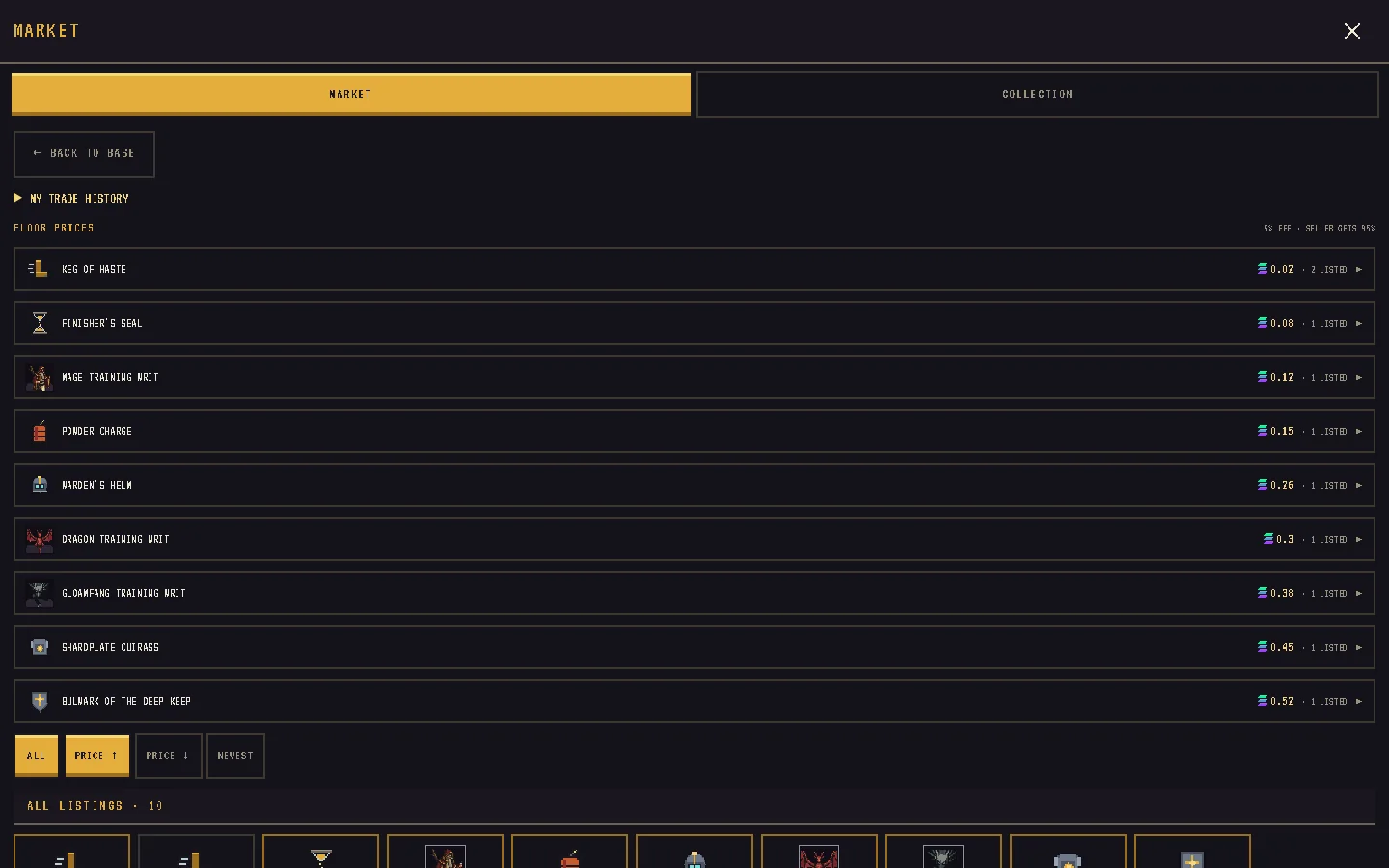Image resolution: width=1389 pixels, height=868 pixels.
Task: Click the Keg of Haste item icon
Action: pyautogui.click(x=39, y=269)
